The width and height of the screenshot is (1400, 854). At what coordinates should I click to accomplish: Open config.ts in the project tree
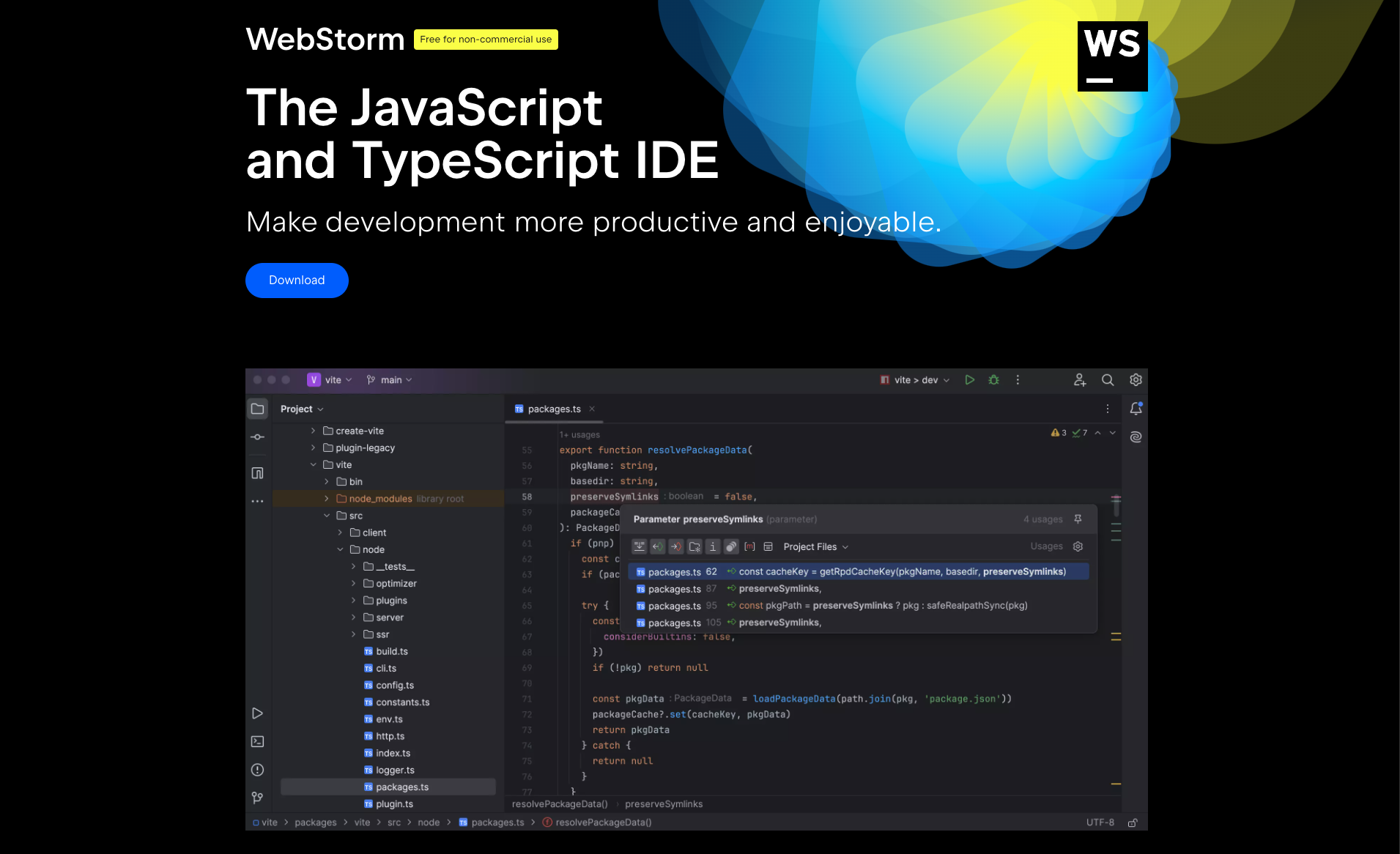(388, 686)
